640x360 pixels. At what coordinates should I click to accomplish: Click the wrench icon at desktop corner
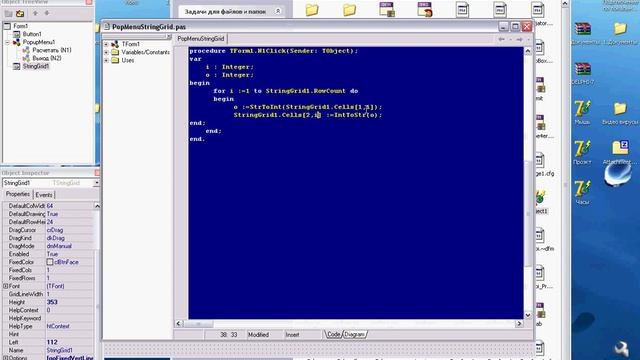point(622,349)
